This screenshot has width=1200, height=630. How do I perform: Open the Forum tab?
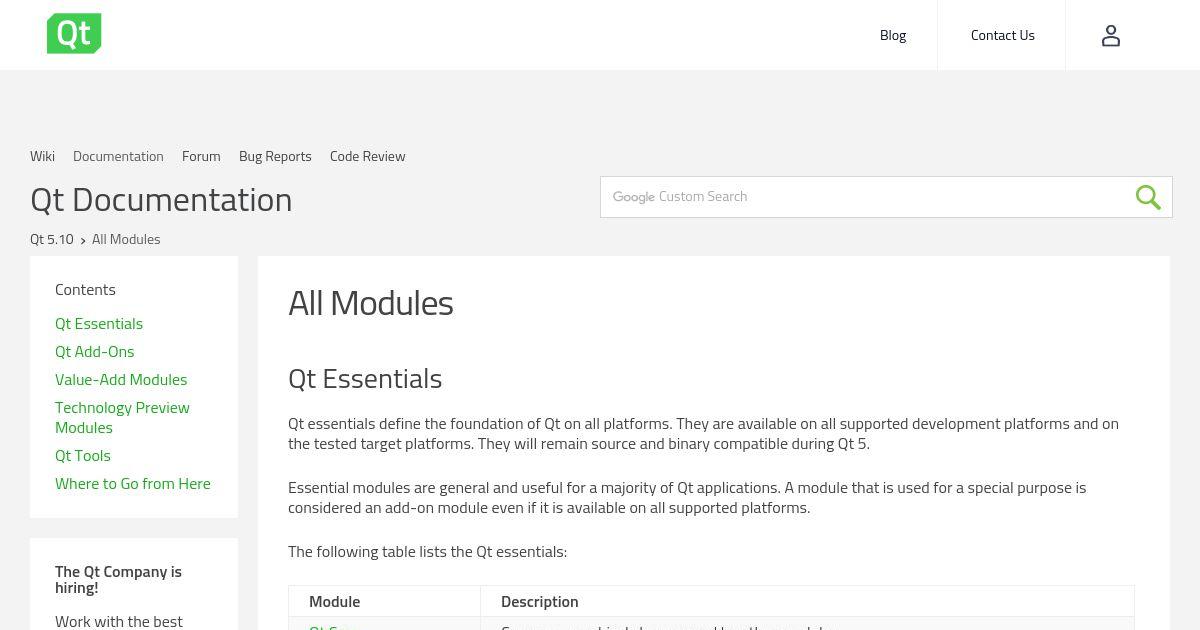201,156
